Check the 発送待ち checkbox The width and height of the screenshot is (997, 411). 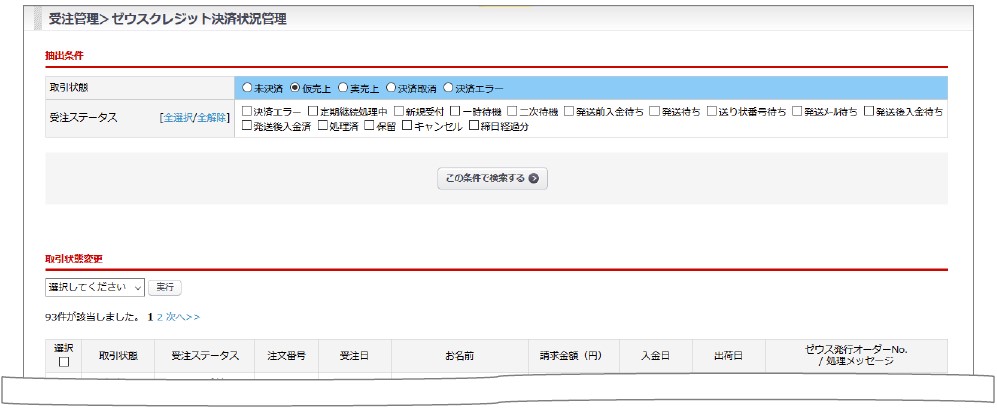click(654, 111)
